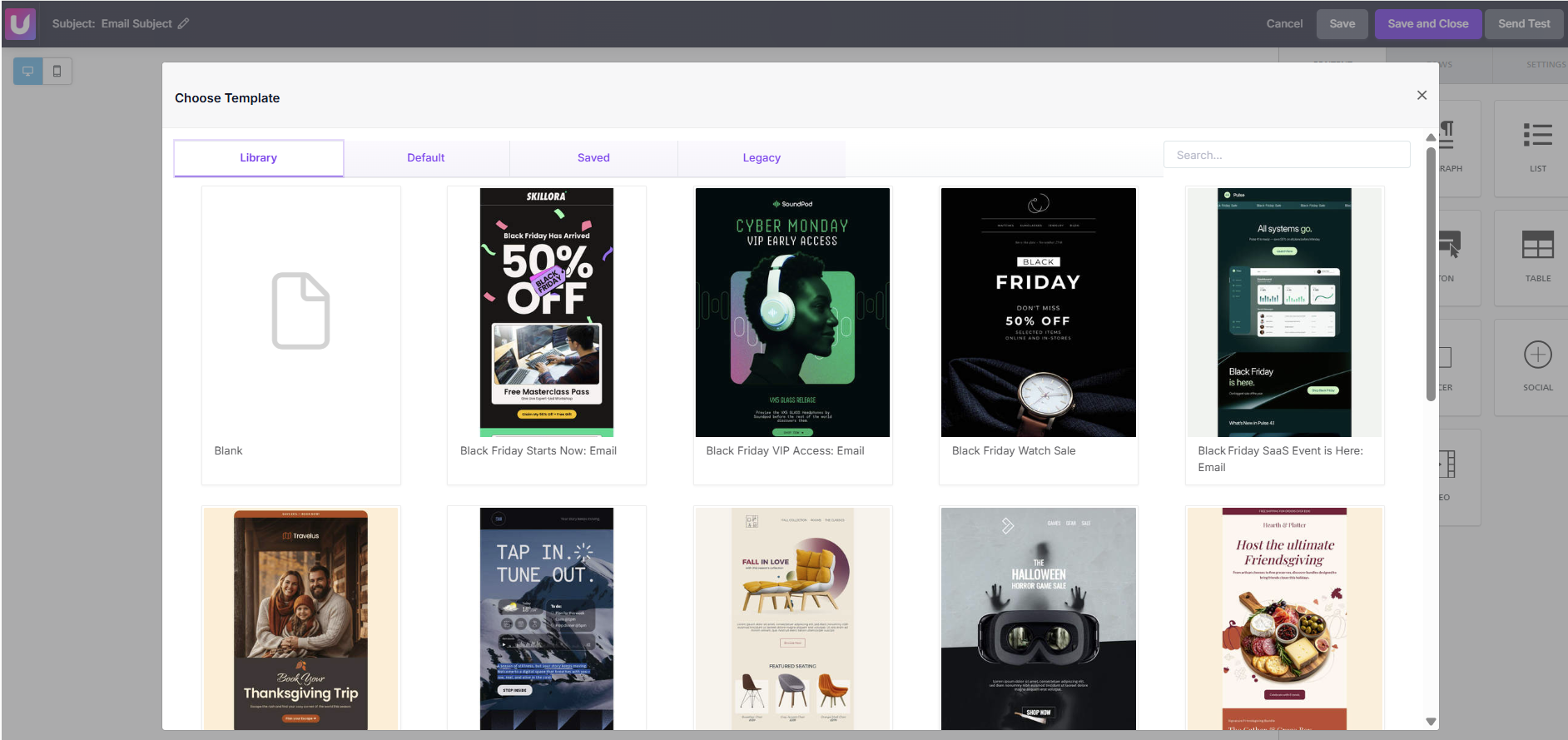Image resolution: width=1568 pixels, height=740 pixels.
Task: Select the List content block
Action: pyautogui.click(x=1537, y=148)
